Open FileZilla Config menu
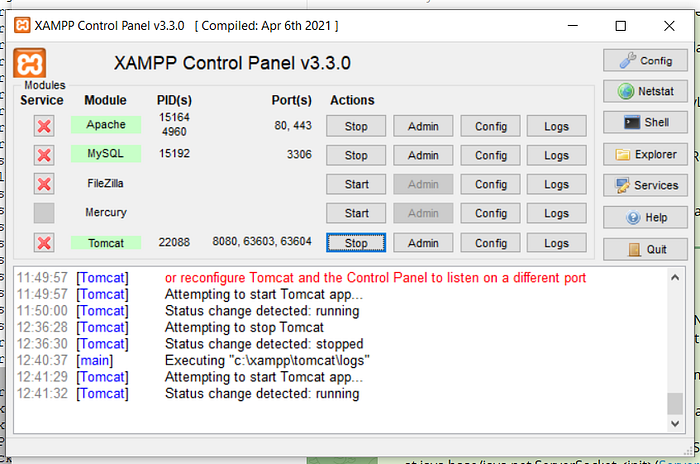The width and height of the screenshot is (700, 464). coord(490,184)
